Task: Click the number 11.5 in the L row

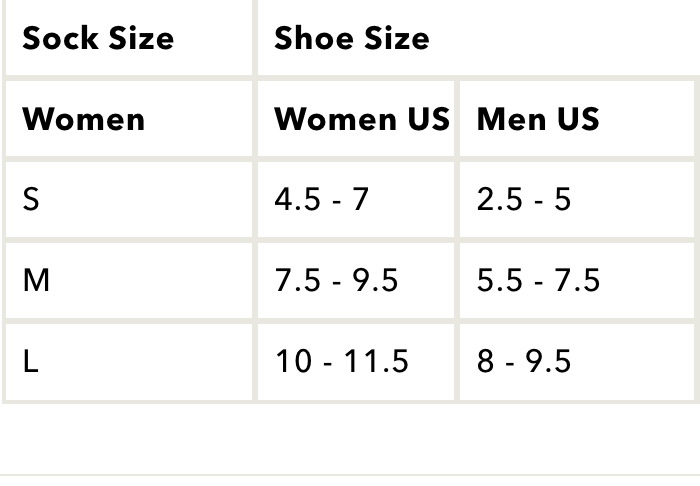Action: [x=375, y=361]
